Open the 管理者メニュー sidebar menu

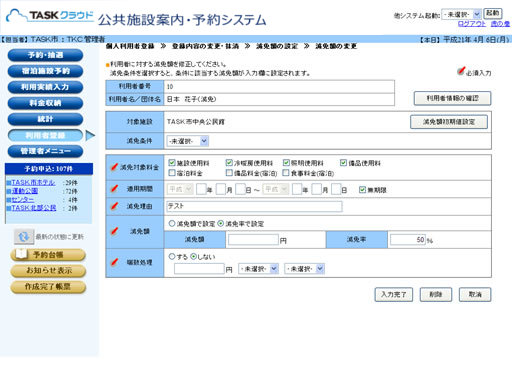[45, 151]
